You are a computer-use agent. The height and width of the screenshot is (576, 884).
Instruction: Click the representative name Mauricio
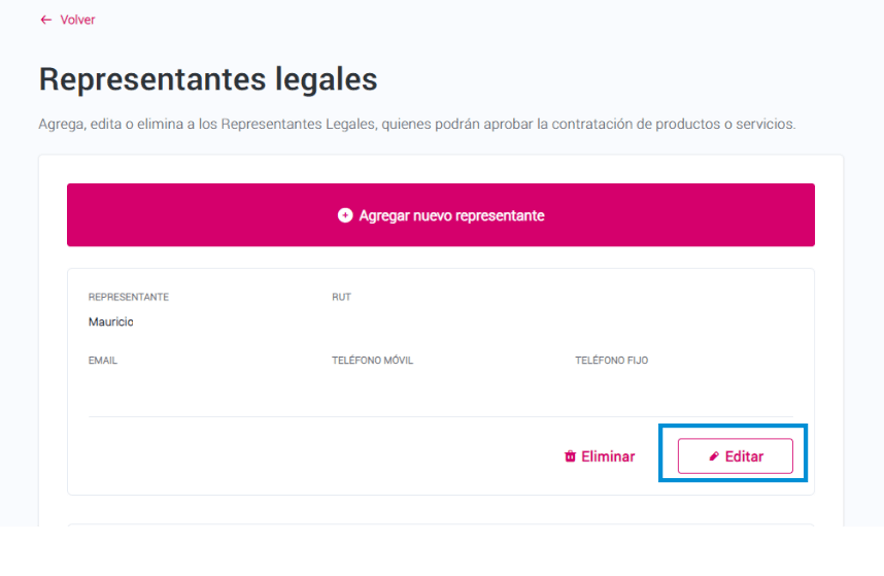tap(111, 322)
